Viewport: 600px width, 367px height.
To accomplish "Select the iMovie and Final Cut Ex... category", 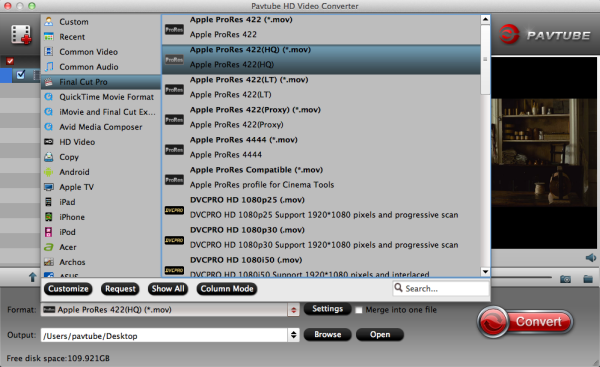I will click(101, 112).
